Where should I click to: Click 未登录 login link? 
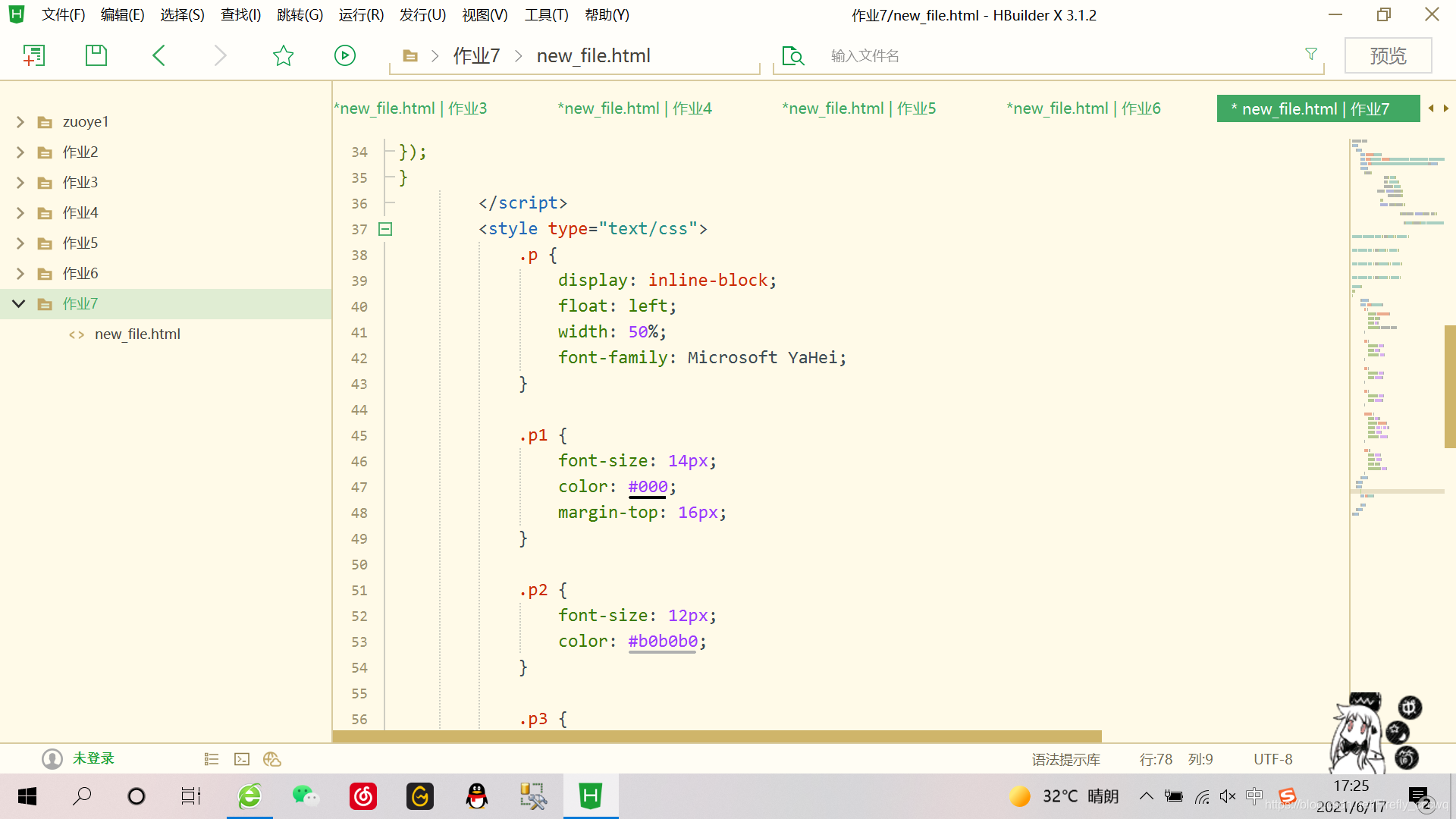click(93, 758)
